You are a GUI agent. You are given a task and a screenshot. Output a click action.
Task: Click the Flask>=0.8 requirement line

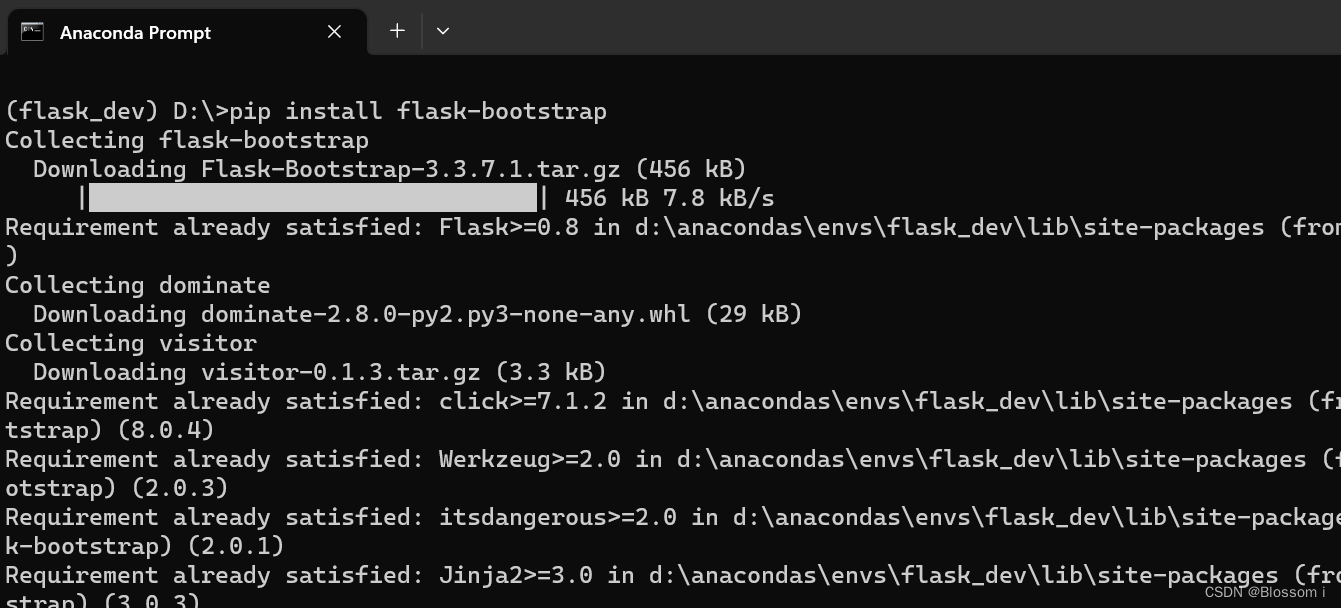(500, 226)
